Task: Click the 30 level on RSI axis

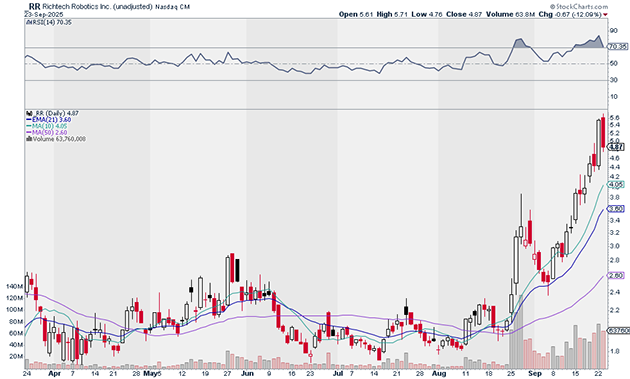Action: coord(614,80)
